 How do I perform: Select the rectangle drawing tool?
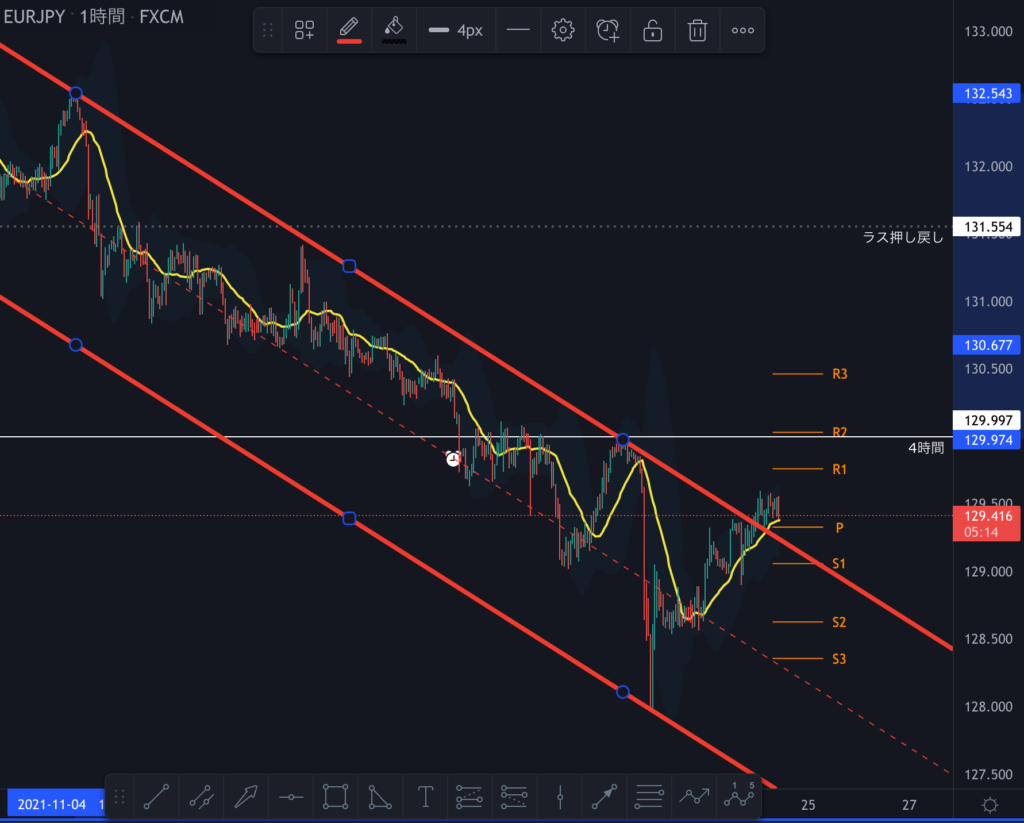click(x=335, y=797)
